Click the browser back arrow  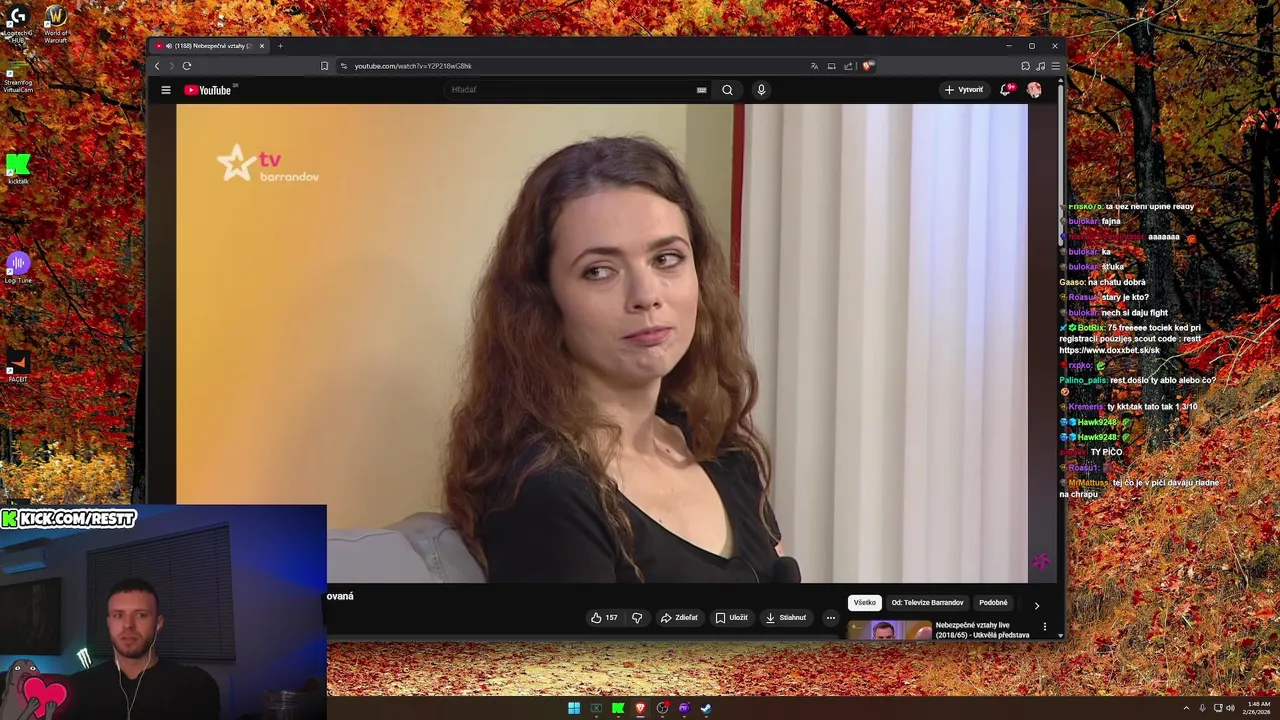[157, 66]
